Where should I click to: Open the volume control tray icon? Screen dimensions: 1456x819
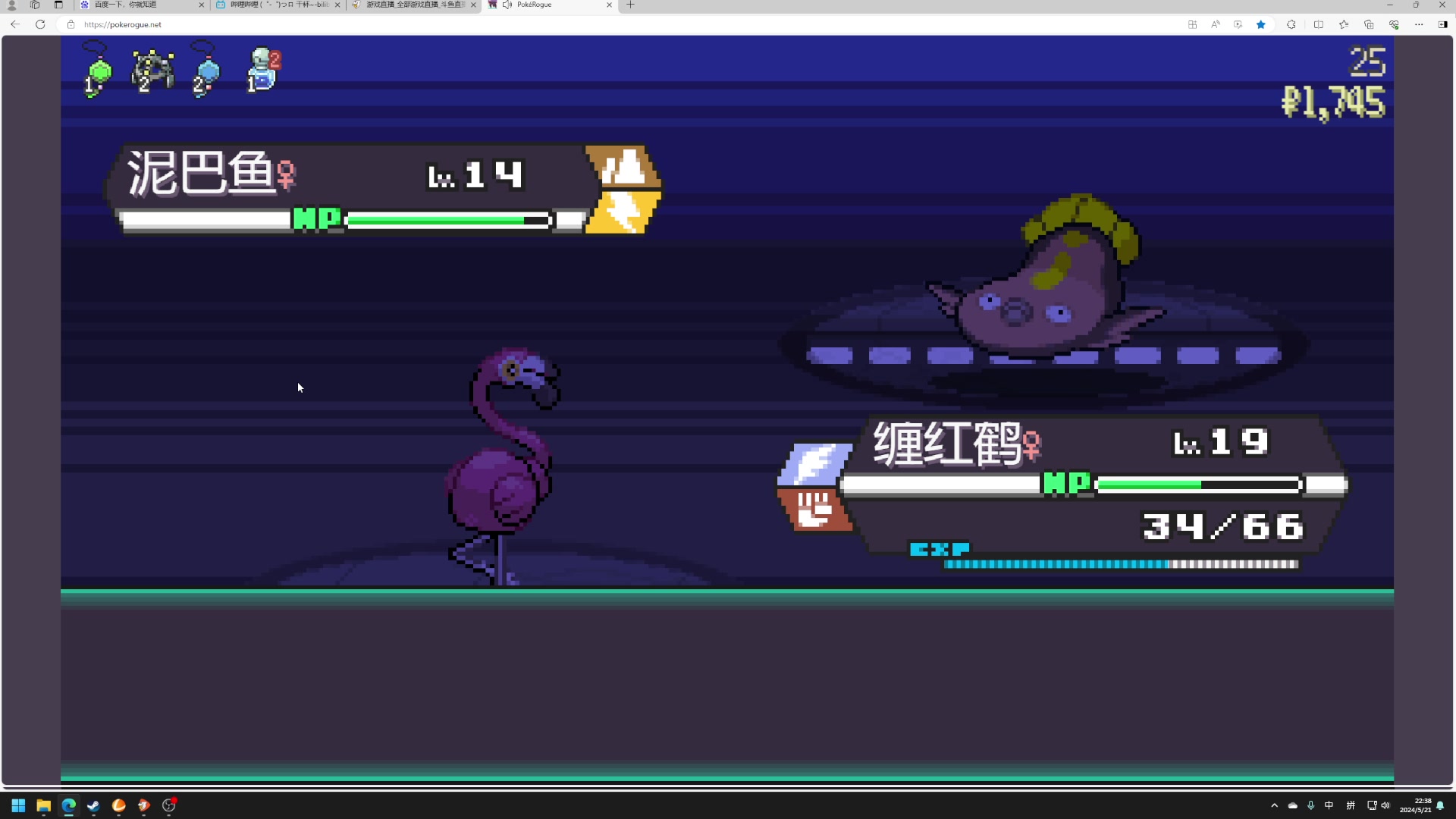1385,805
